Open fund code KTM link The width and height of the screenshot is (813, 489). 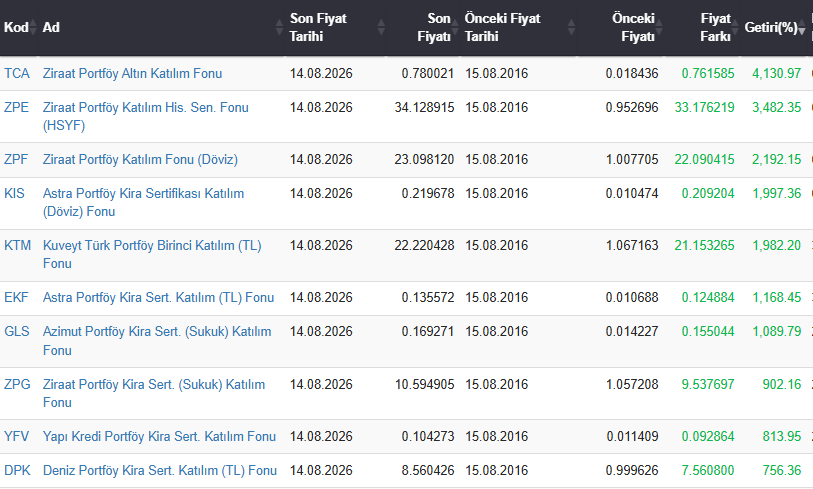tap(18, 245)
